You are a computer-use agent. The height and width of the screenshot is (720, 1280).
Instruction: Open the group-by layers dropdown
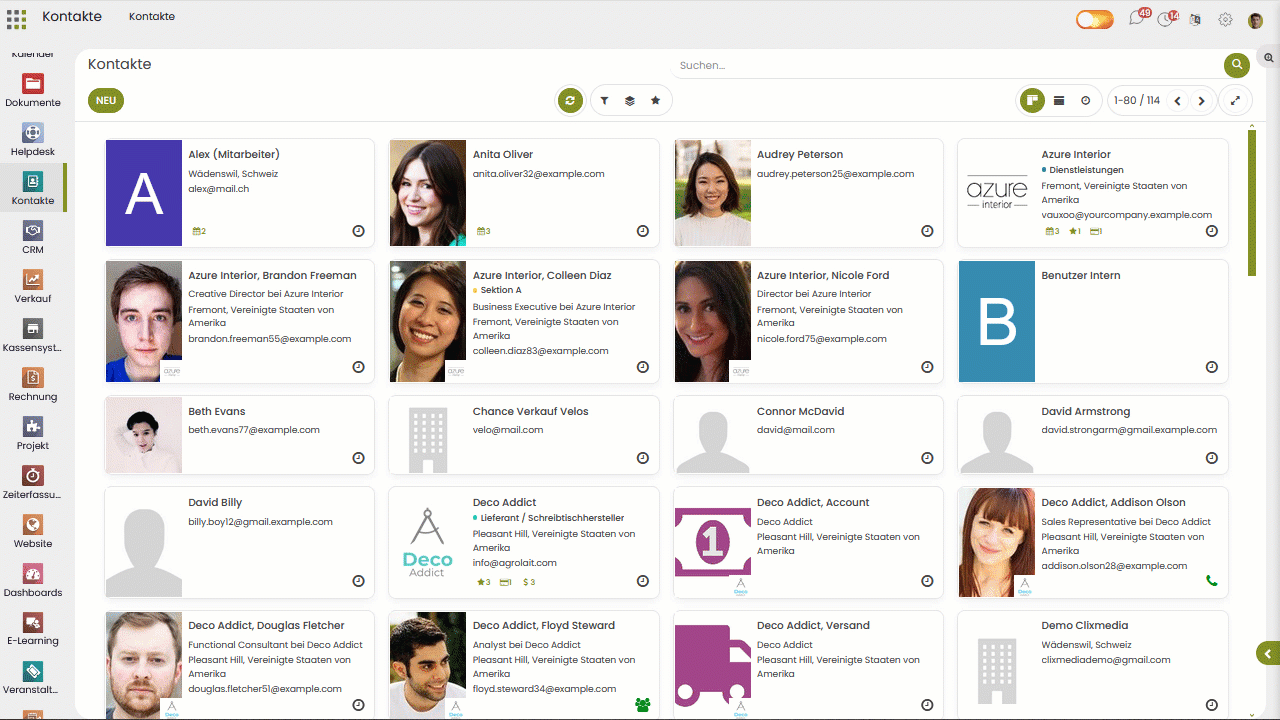pyautogui.click(x=630, y=101)
